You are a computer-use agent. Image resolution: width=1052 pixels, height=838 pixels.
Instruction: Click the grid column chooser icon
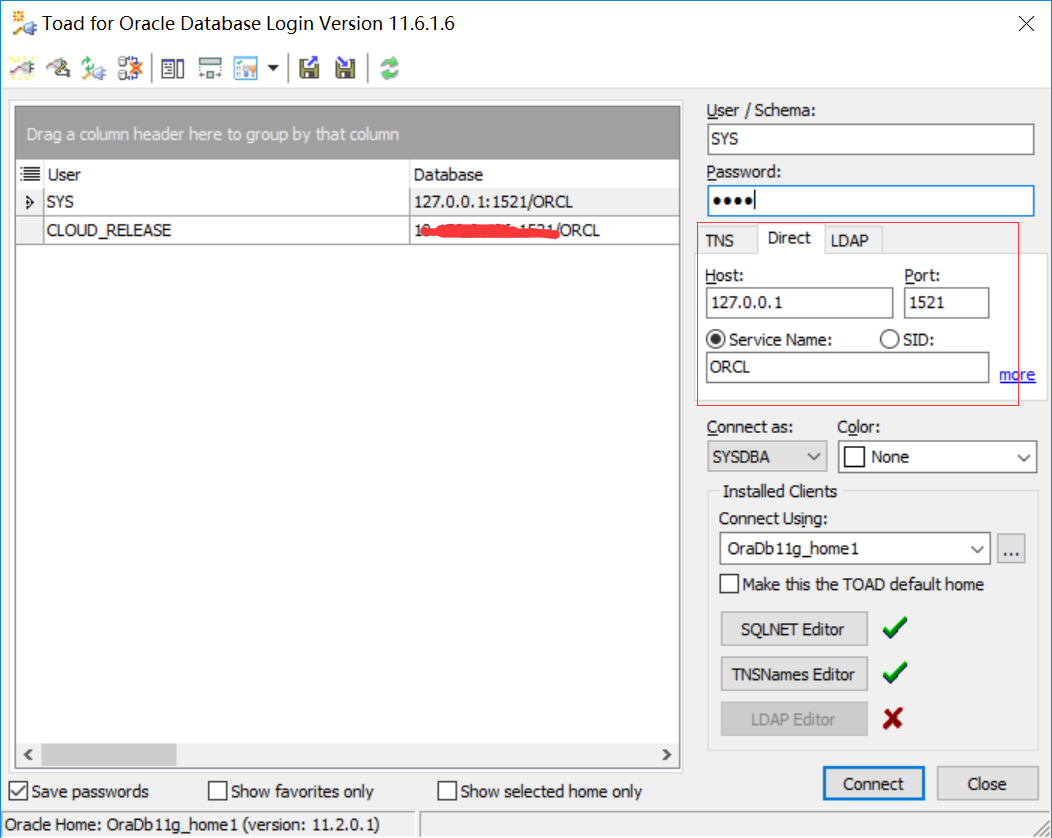pos(30,174)
